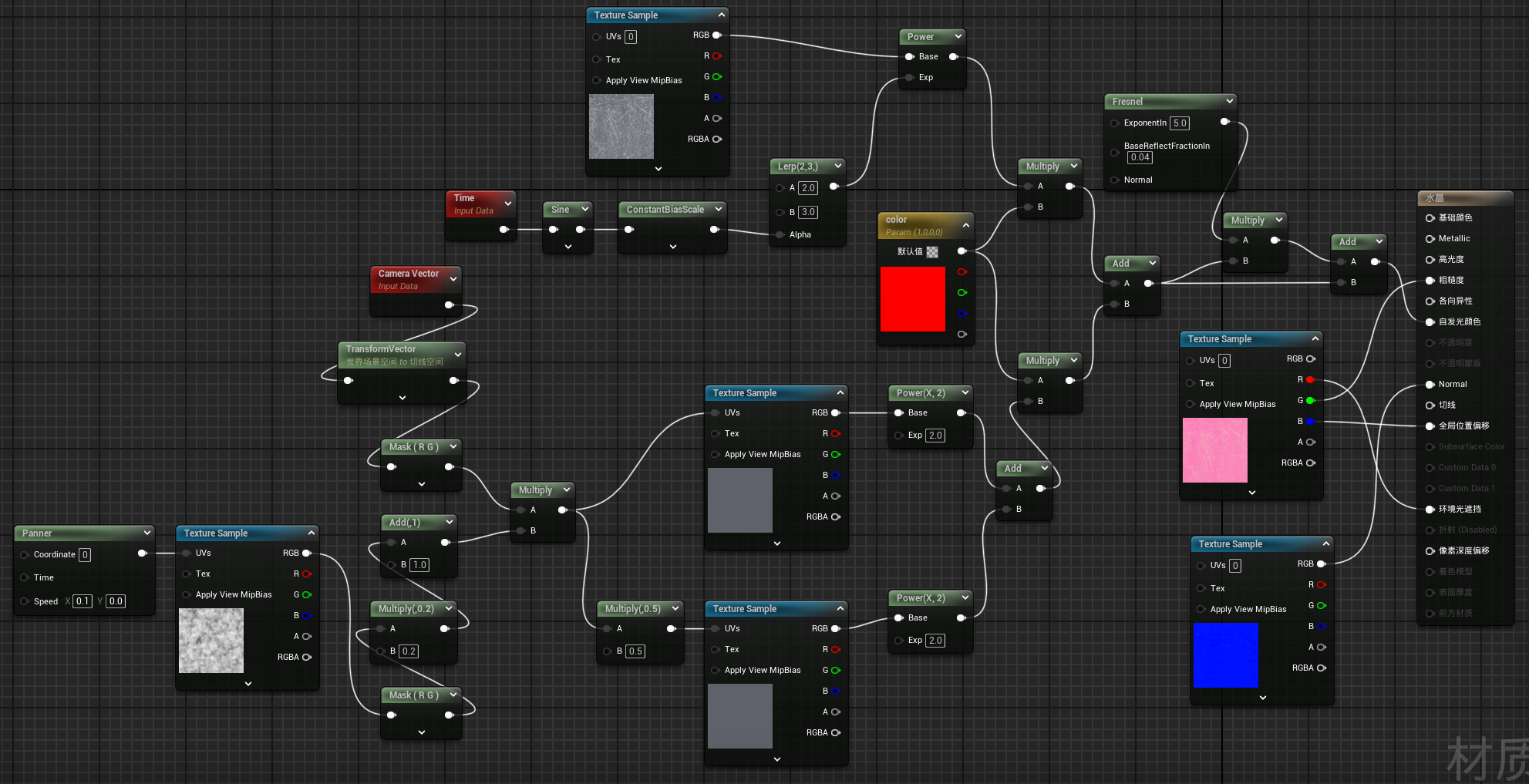Click the Time input pin on the Panner node
Image resolution: width=1529 pixels, height=784 pixels.
pos(25,578)
